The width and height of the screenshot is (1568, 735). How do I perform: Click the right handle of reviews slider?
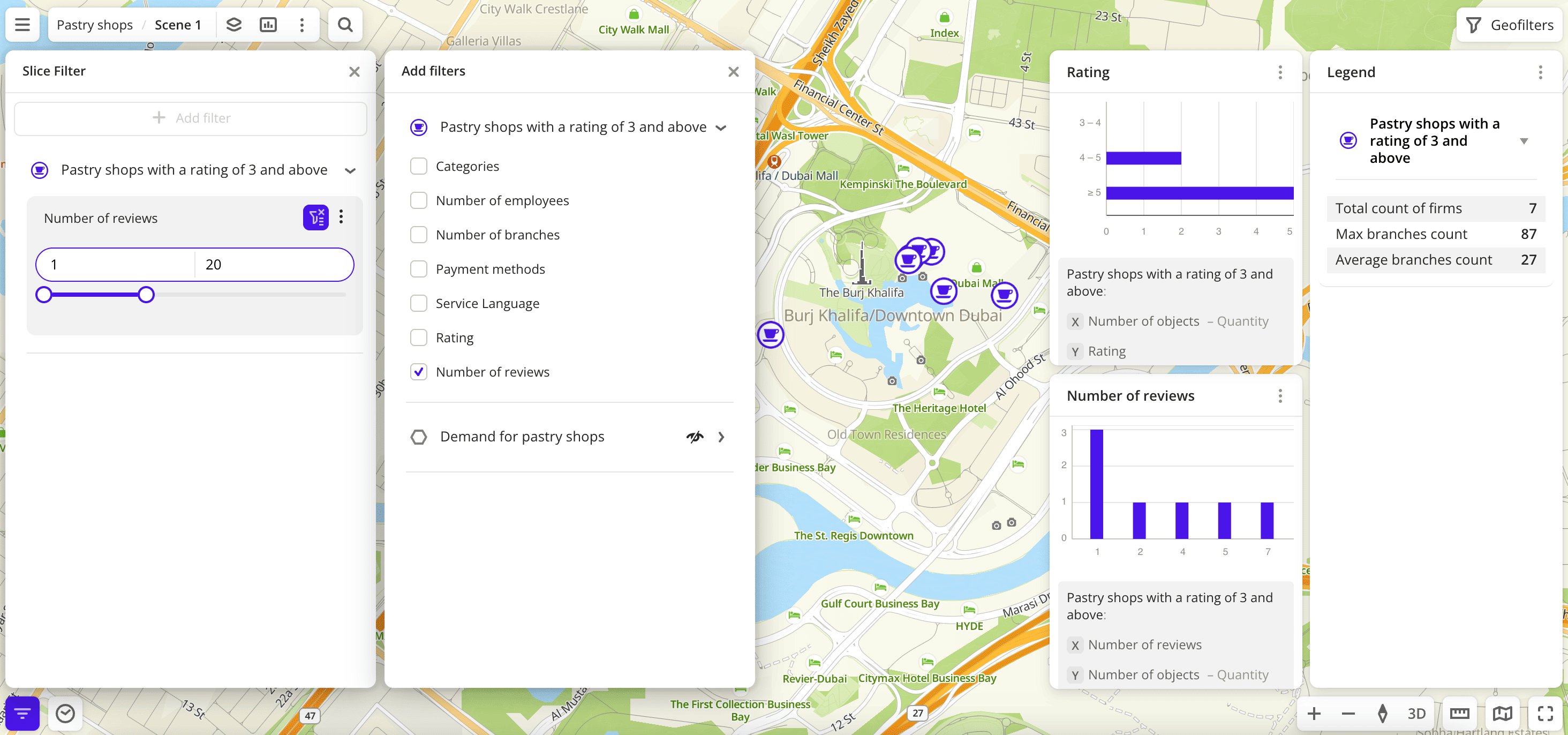[146, 295]
